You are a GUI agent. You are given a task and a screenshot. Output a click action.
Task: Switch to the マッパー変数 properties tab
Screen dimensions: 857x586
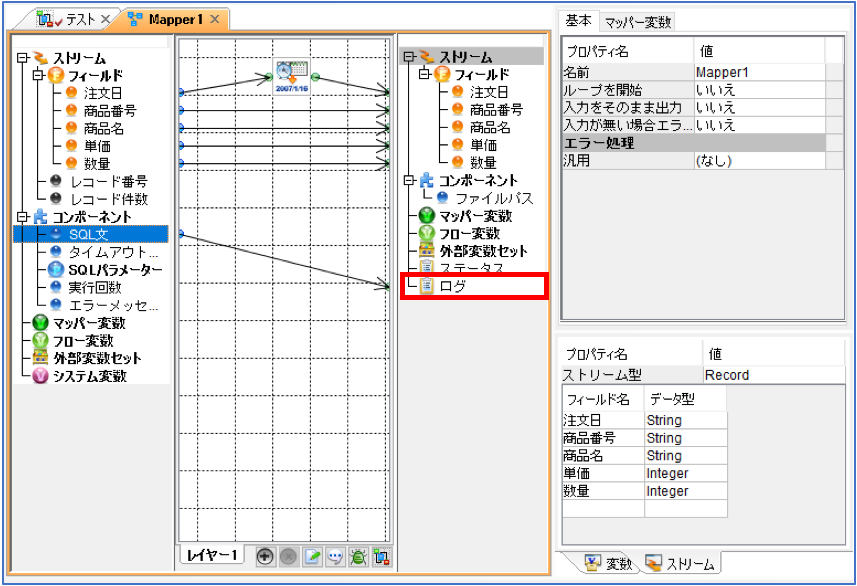[x=637, y=22]
